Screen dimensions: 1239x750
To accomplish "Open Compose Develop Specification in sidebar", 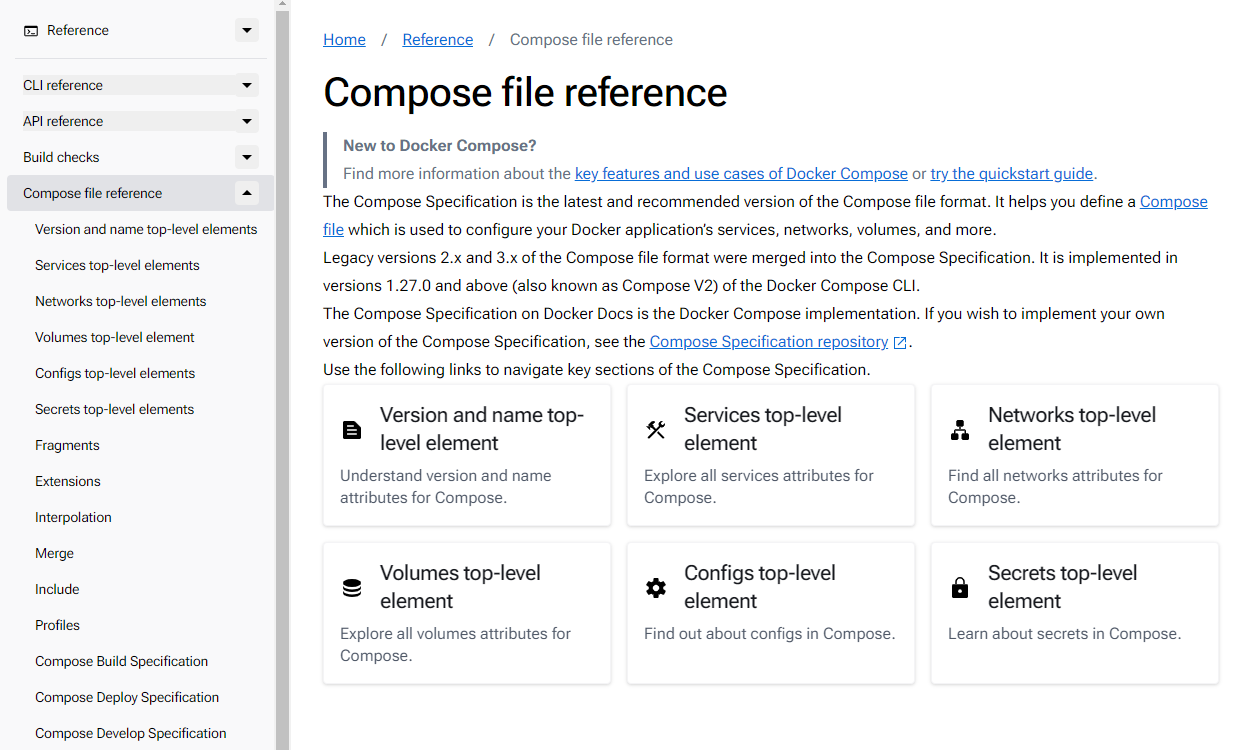I will coord(131,733).
